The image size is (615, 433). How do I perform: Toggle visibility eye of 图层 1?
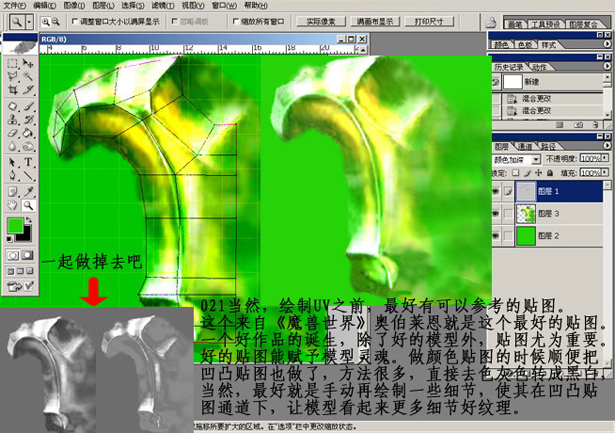point(496,191)
